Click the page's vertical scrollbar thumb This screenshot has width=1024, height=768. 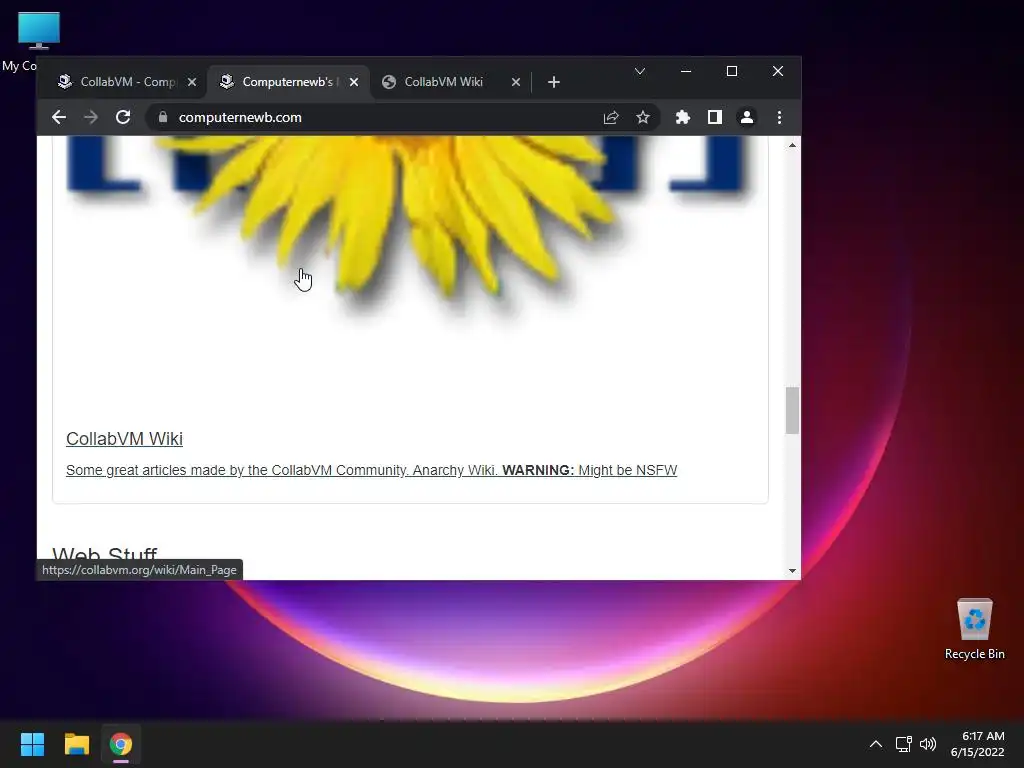[792, 410]
